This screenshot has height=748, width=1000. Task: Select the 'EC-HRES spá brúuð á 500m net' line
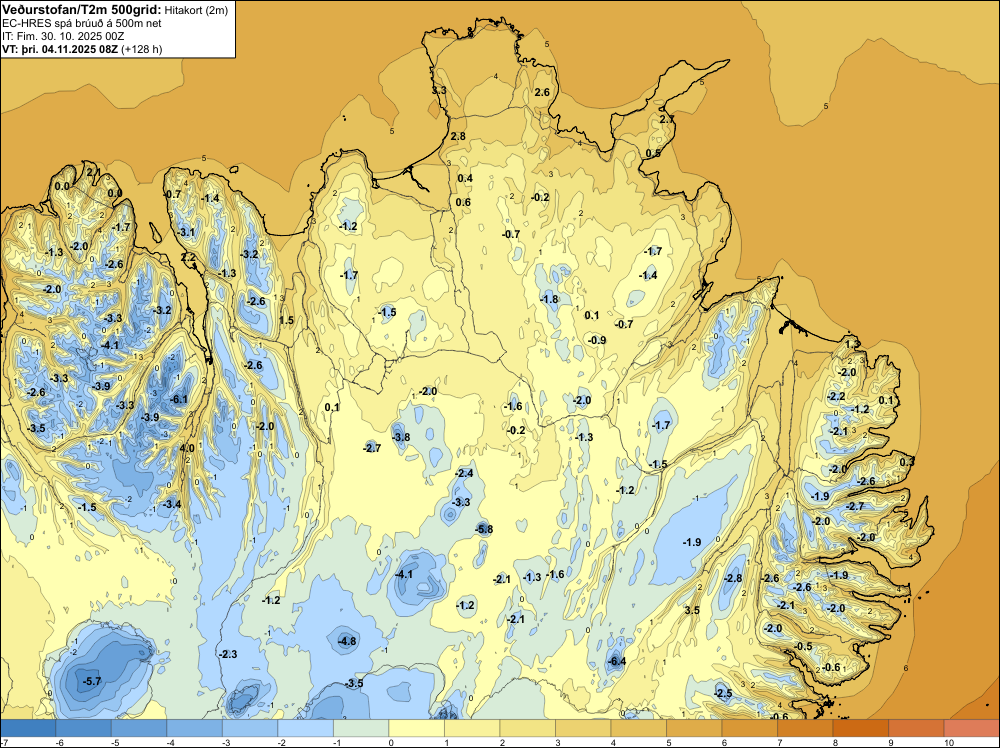[82, 23]
